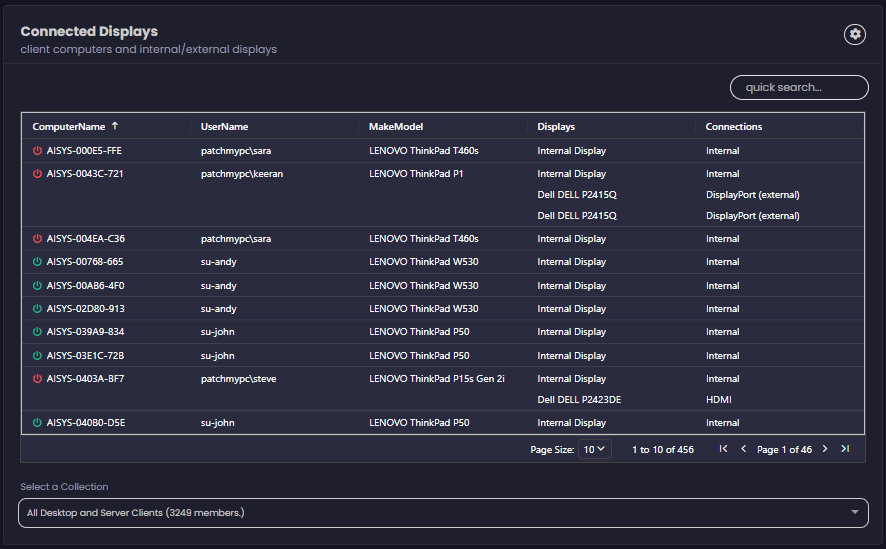Jump to the last page
Viewport: 886px width, 549px height.
(845, 449)
